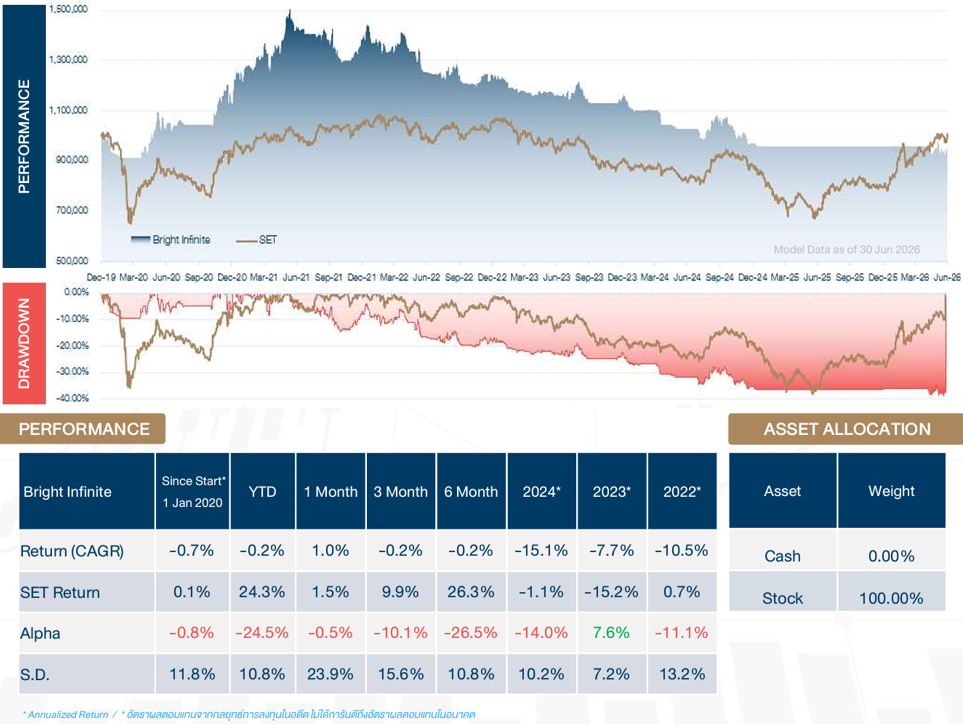
Task: Select the DRAWDOWN vertical red label
Action: click(24, 343)
